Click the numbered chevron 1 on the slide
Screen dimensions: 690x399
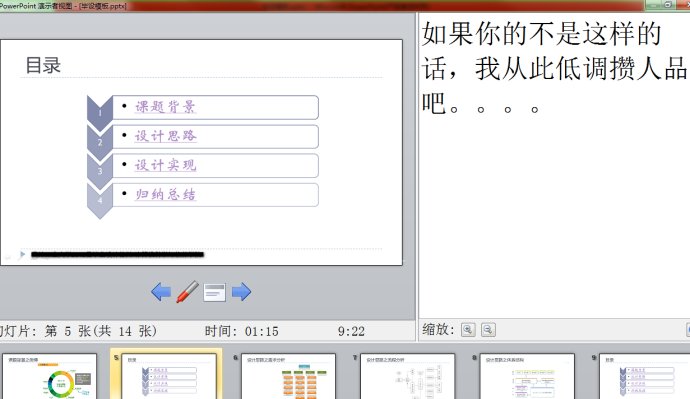[x=100, y=113]
